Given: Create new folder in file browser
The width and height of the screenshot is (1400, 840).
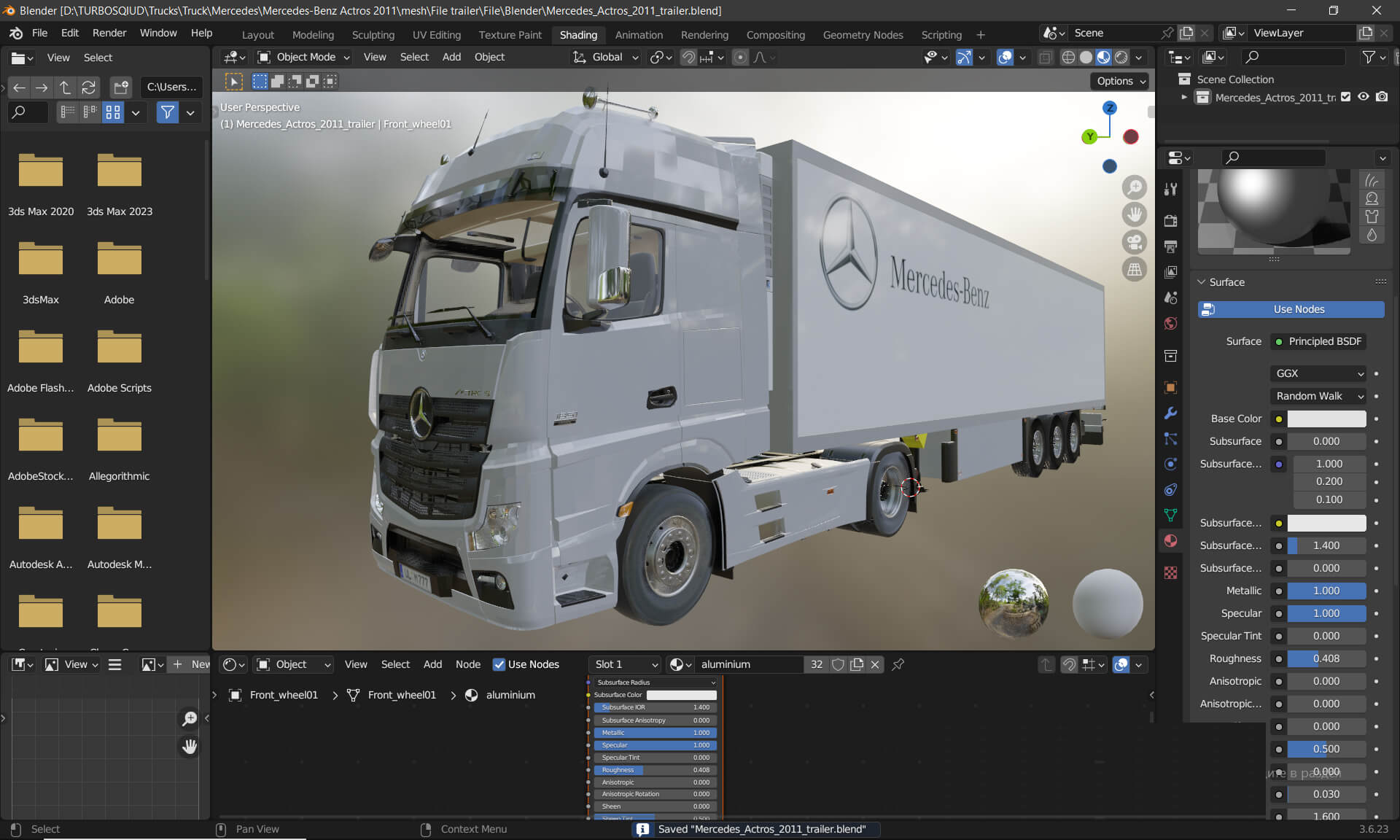Looking at the screenshot, I should click(x=120, y=87).
